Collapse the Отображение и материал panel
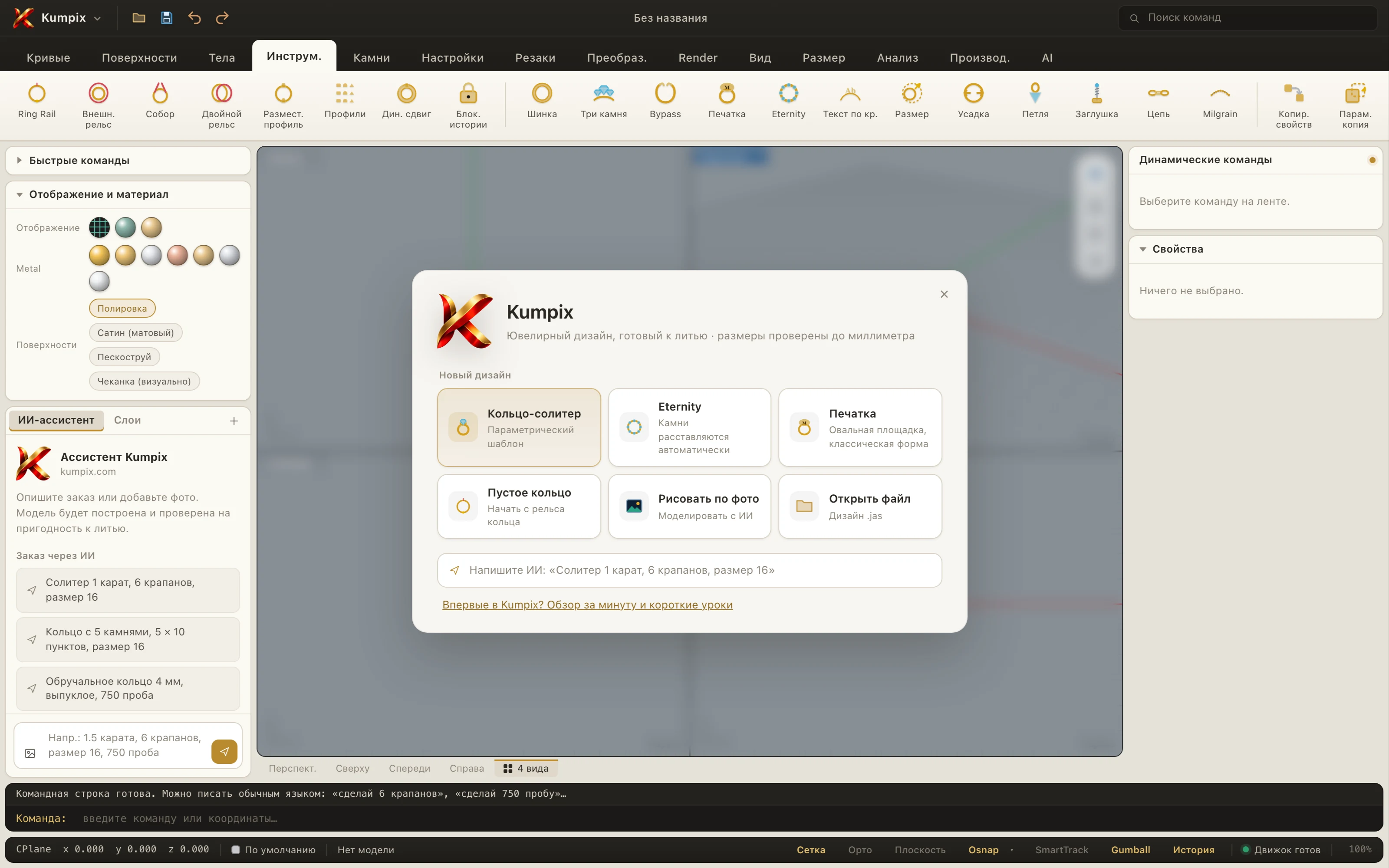This screenshot has width=1389, height=868. [128, 194]
